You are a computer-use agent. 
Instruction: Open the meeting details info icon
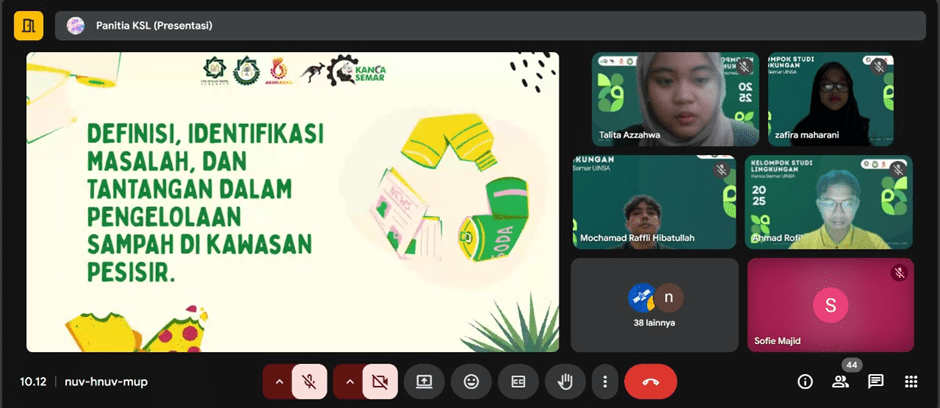pos(804,381)
